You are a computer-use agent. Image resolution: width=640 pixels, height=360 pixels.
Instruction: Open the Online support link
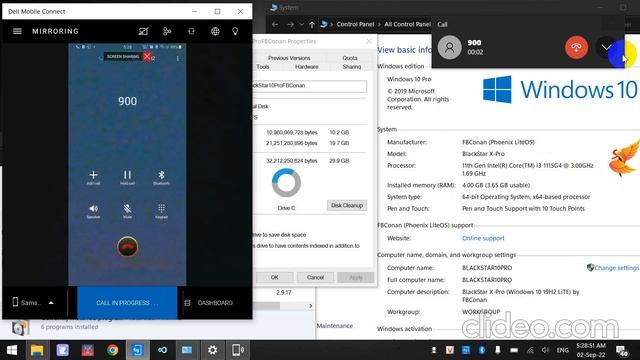pyautogui.click(x=483, y=238)
